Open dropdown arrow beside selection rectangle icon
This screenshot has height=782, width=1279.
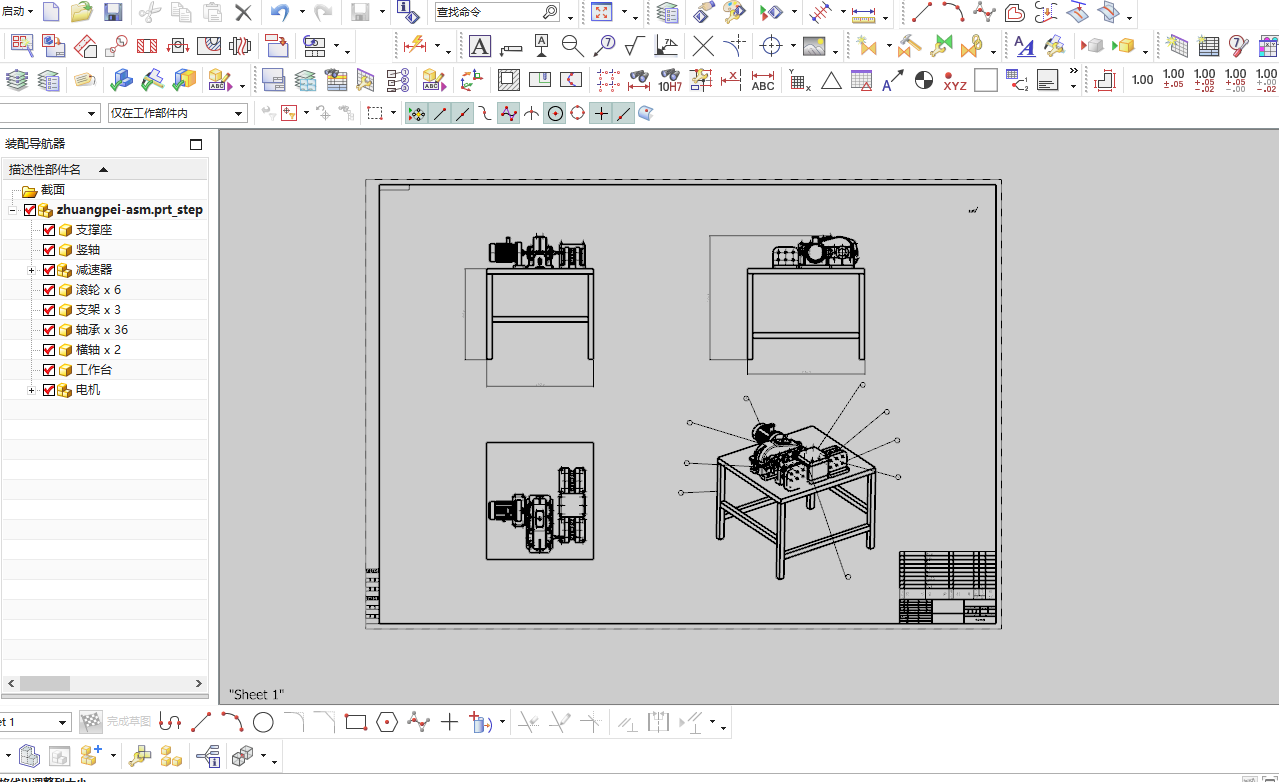click(393, 113)
